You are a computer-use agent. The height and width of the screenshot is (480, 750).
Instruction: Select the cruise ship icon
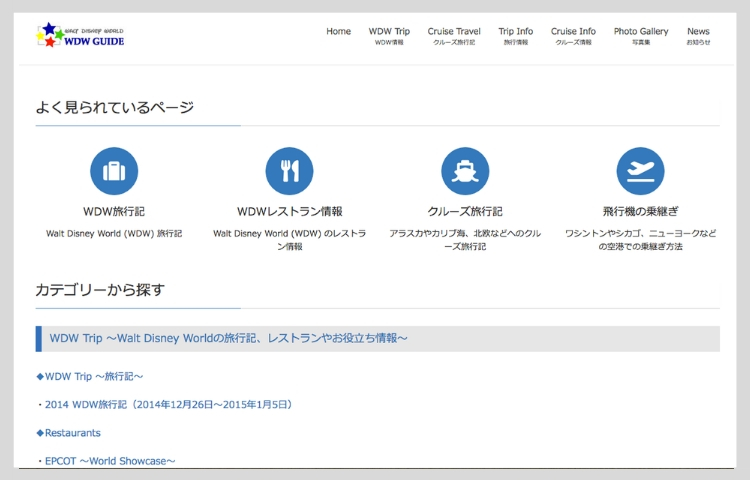click(x=465, y=171)
